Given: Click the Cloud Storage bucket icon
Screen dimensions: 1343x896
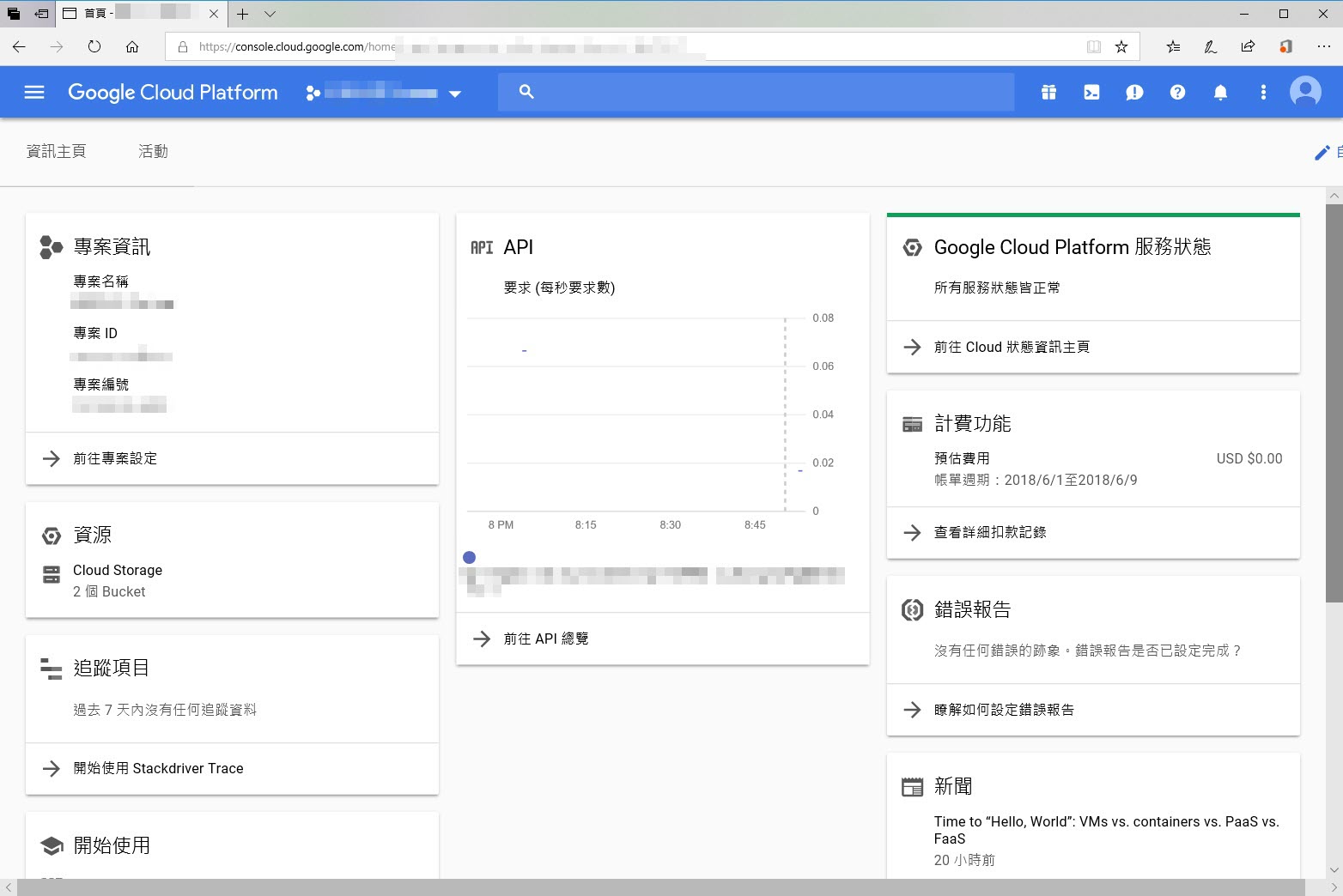Looking at the screenshot, I should pos(52,575).
